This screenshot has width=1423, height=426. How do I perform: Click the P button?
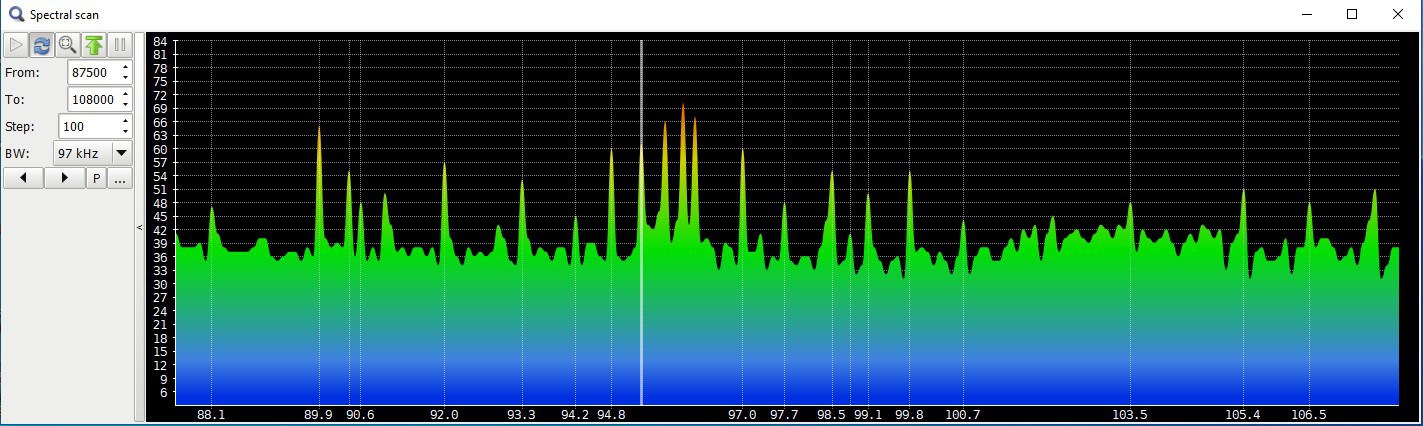96,179
